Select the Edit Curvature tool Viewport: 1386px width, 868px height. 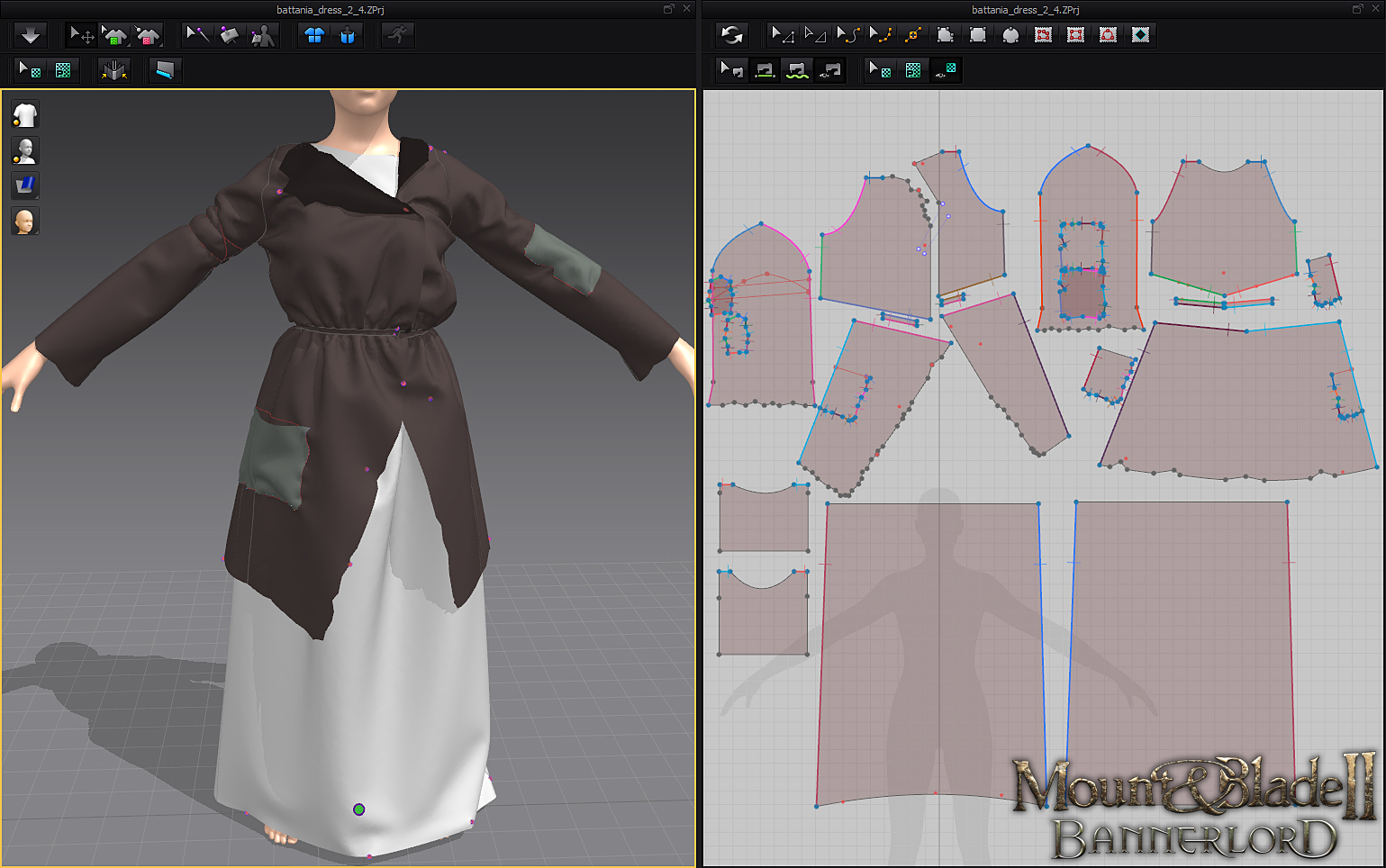pyautogui.click(x=848, y=35)
